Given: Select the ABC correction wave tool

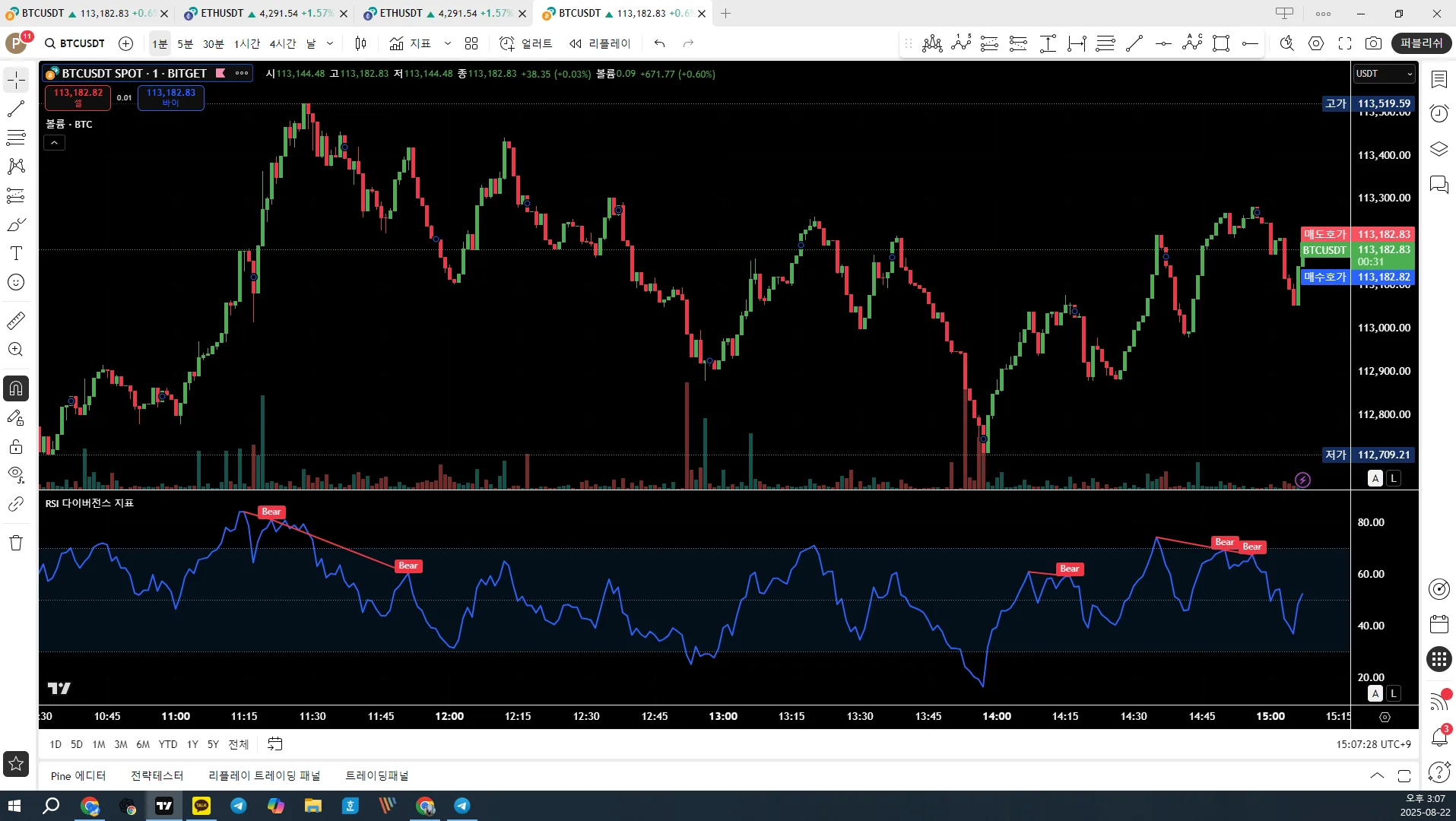Looking at the screenshot, I should pos(1192,43).
